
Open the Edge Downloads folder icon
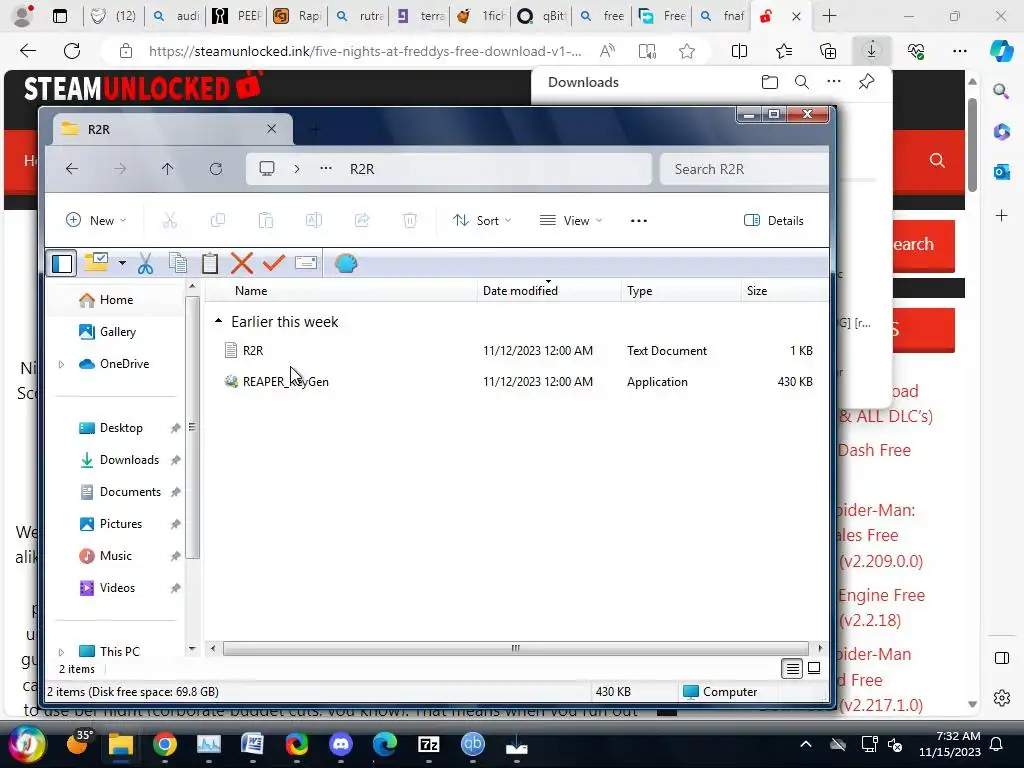point(770,82)
